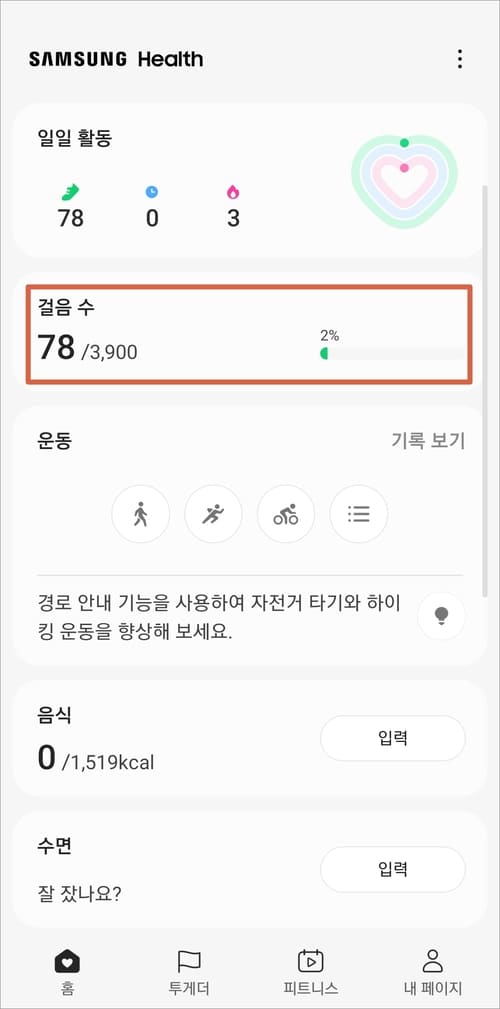Open the three-dot more options menu

(459, 59)
